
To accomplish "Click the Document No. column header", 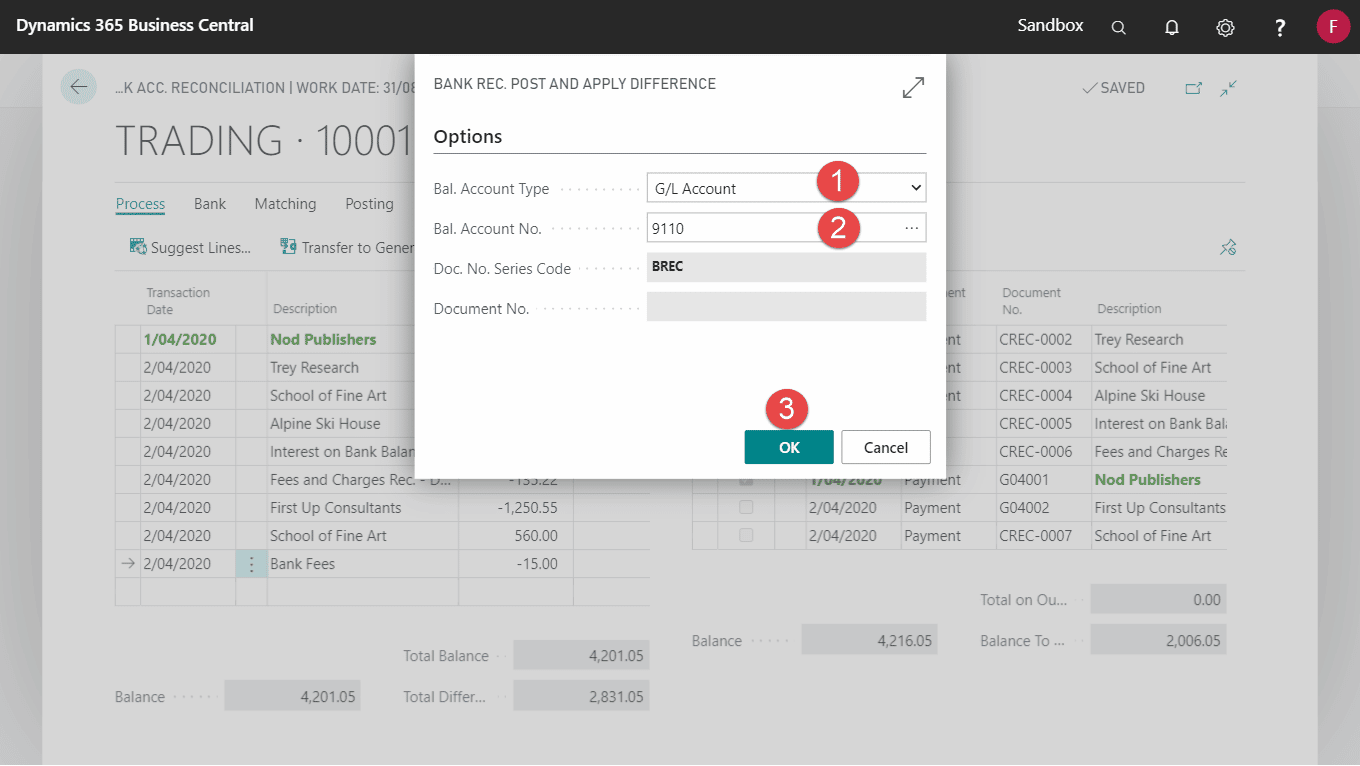I will pos(1031,301).
